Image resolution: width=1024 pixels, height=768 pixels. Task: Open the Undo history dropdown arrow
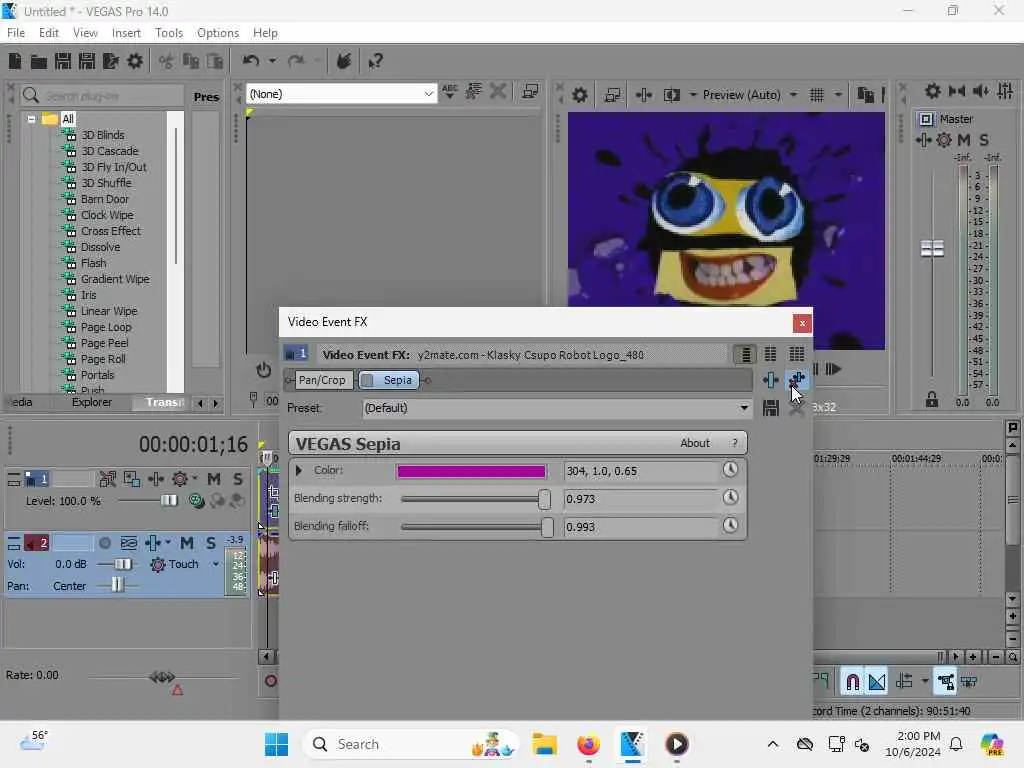(272, 61)
